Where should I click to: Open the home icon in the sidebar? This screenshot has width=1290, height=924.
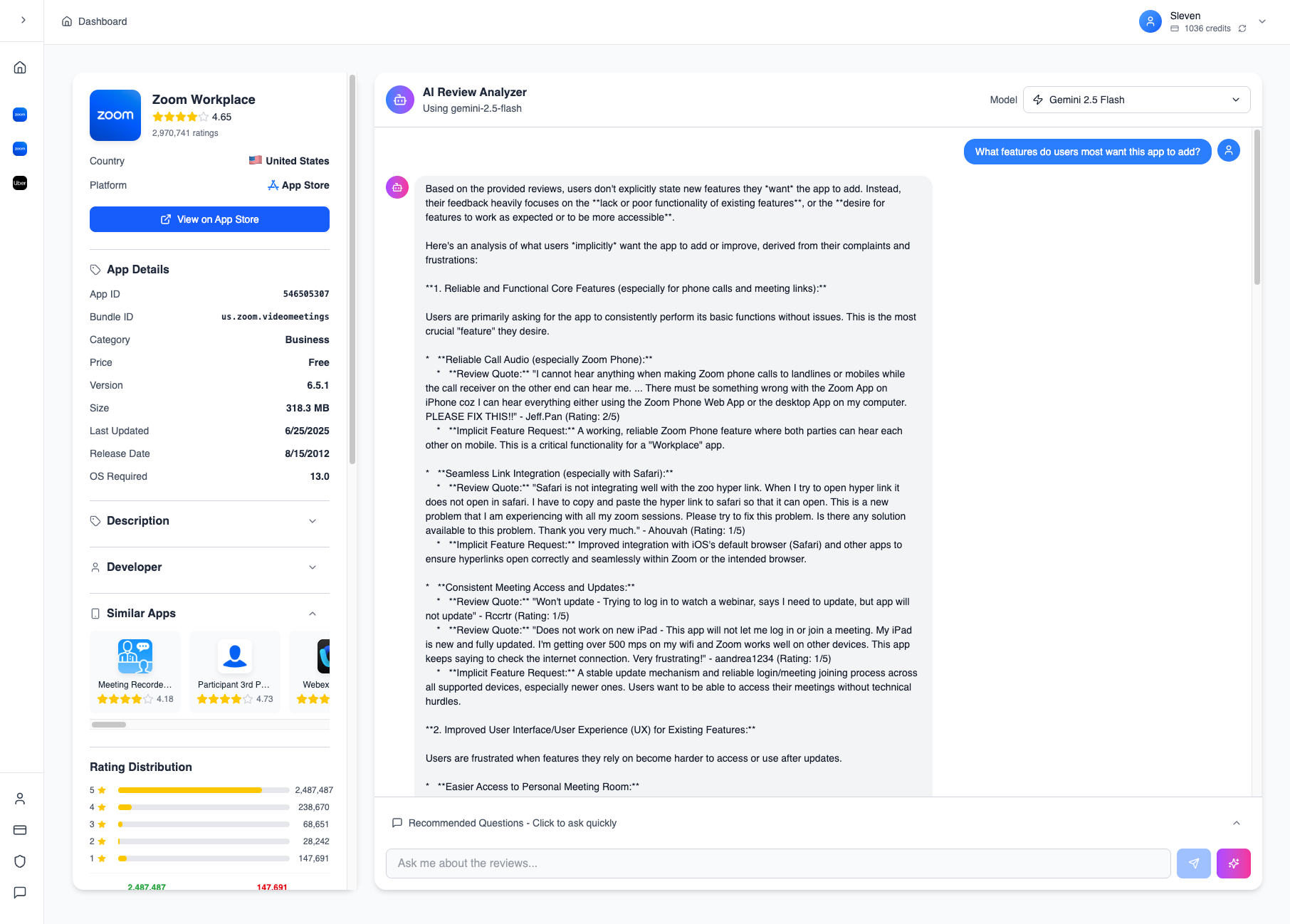pyautogui.click(x=20, y=68)
